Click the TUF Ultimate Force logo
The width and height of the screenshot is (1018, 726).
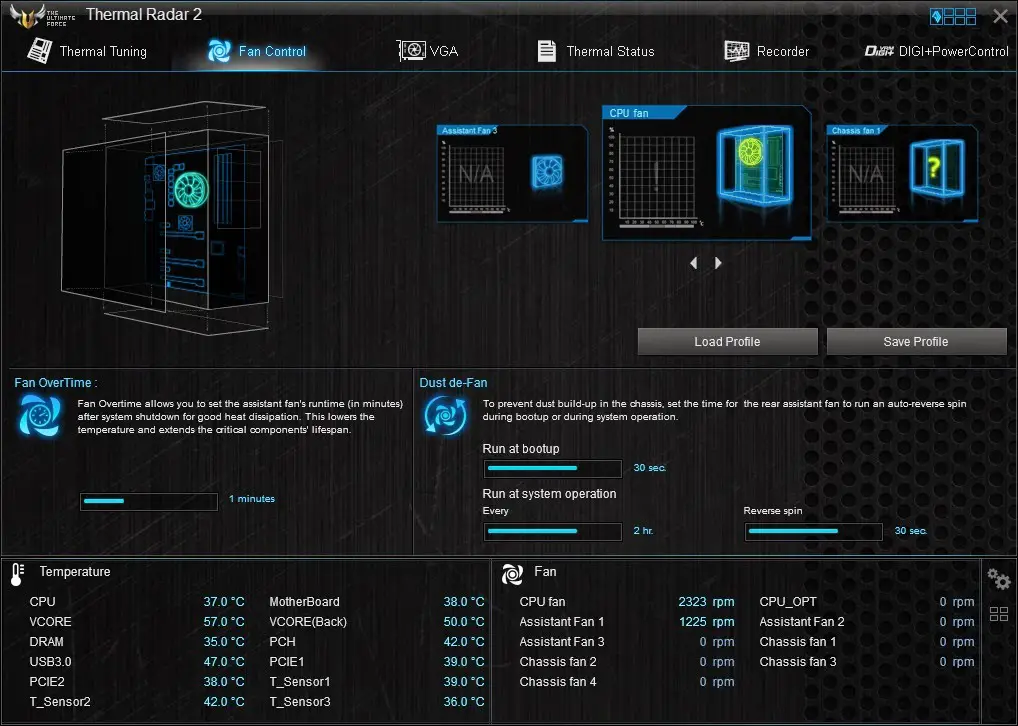click(x=42, y=16)
